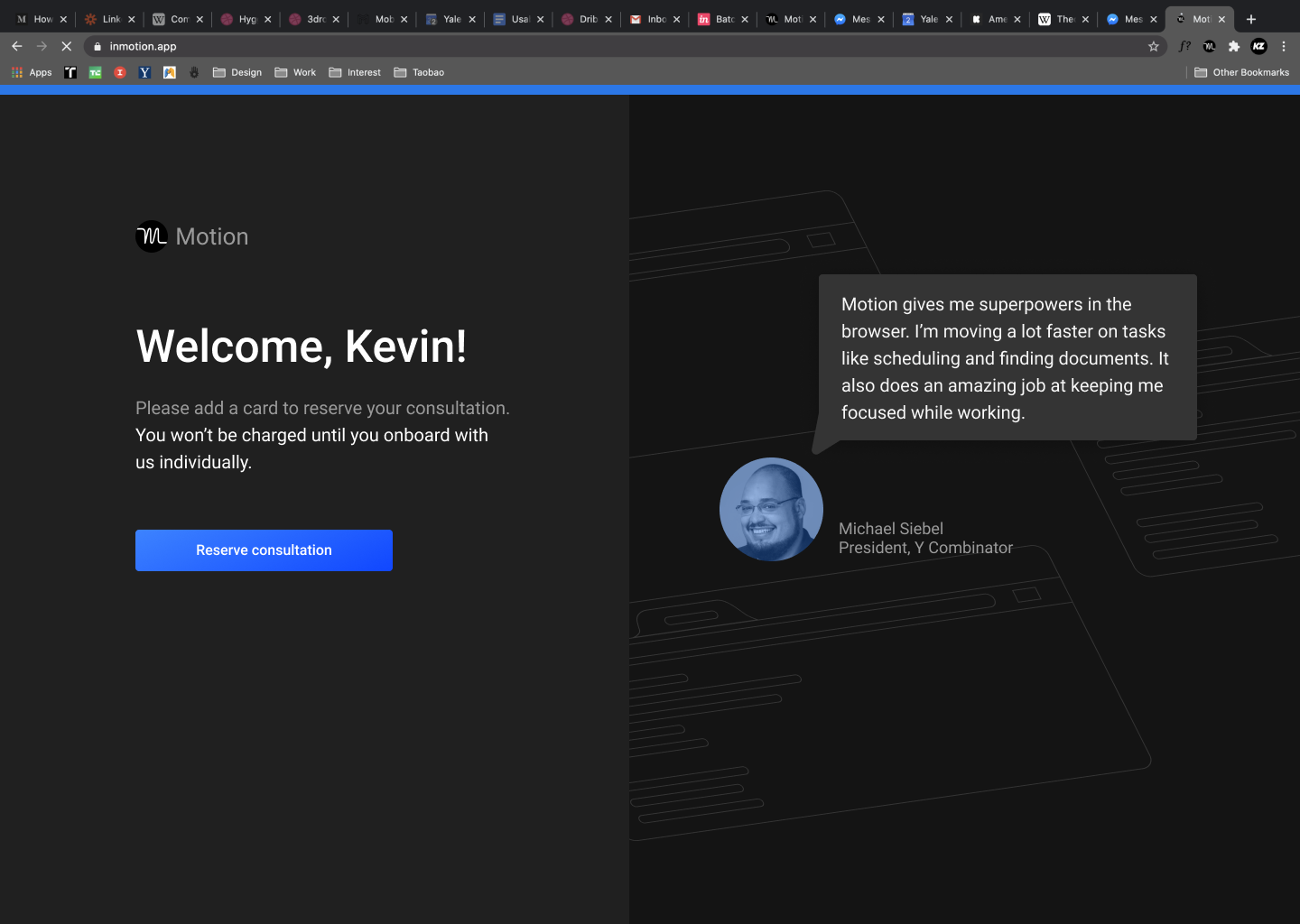
Task: Click the Michael Siebel name text
Action: click(x=891, y=529)
